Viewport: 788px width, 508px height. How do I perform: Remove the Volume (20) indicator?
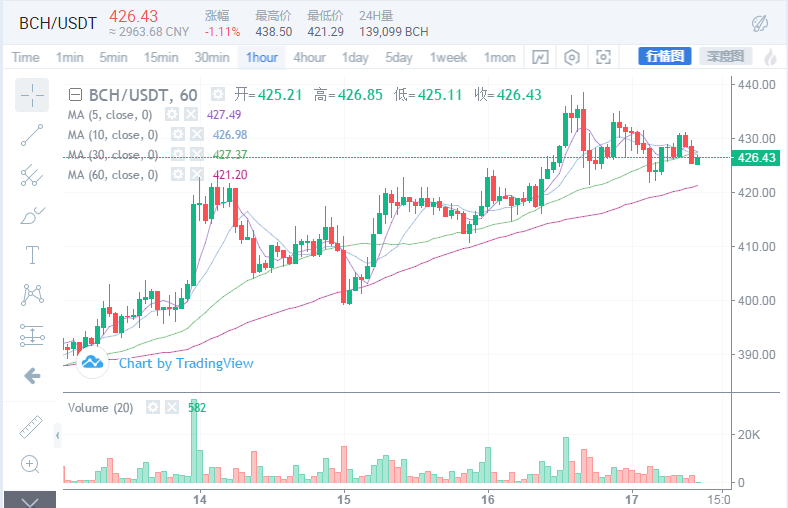coord(172,407)
